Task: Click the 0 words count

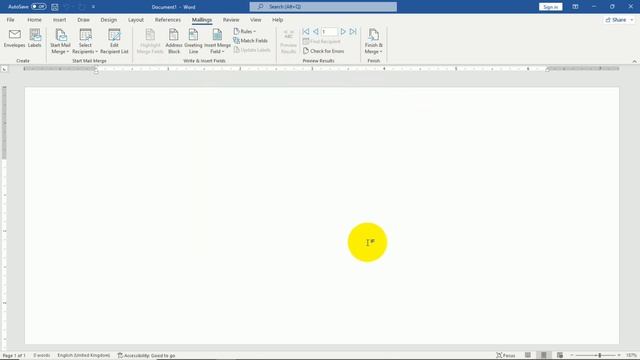Action: coord(42,356)
